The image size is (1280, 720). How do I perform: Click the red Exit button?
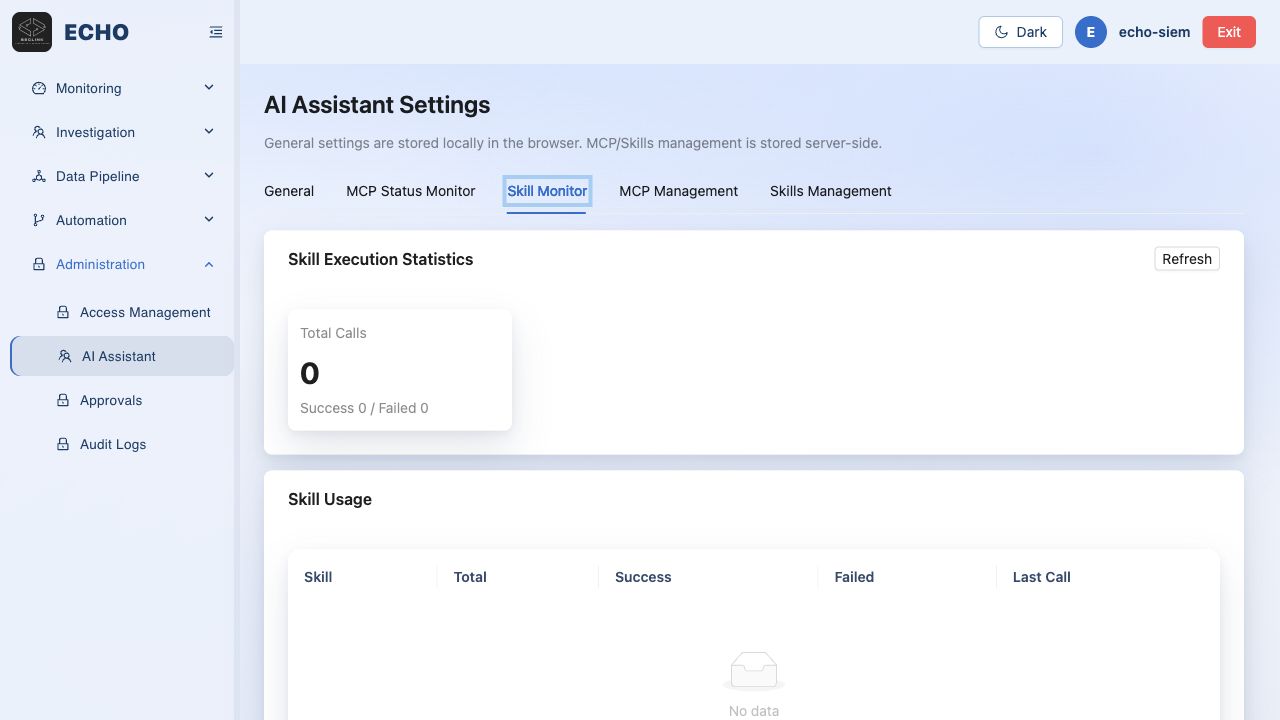[x=1229, y=32]
